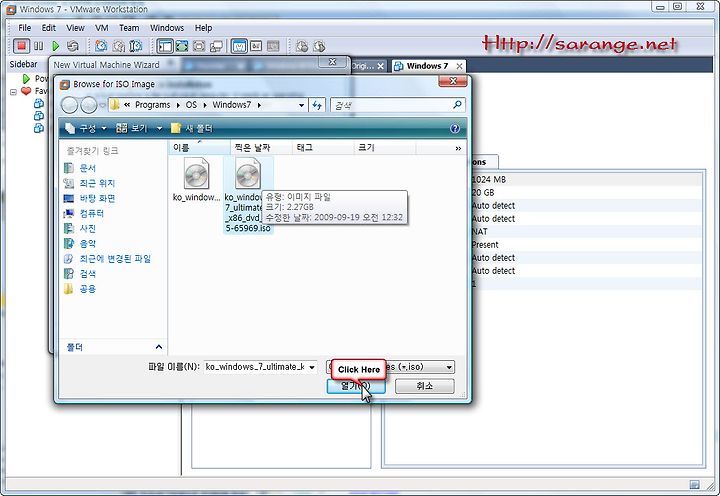Expand the 폴더 folders pane chevron
Screen dimensions: 720x496
pyautogui.click(x=159, y=347)
